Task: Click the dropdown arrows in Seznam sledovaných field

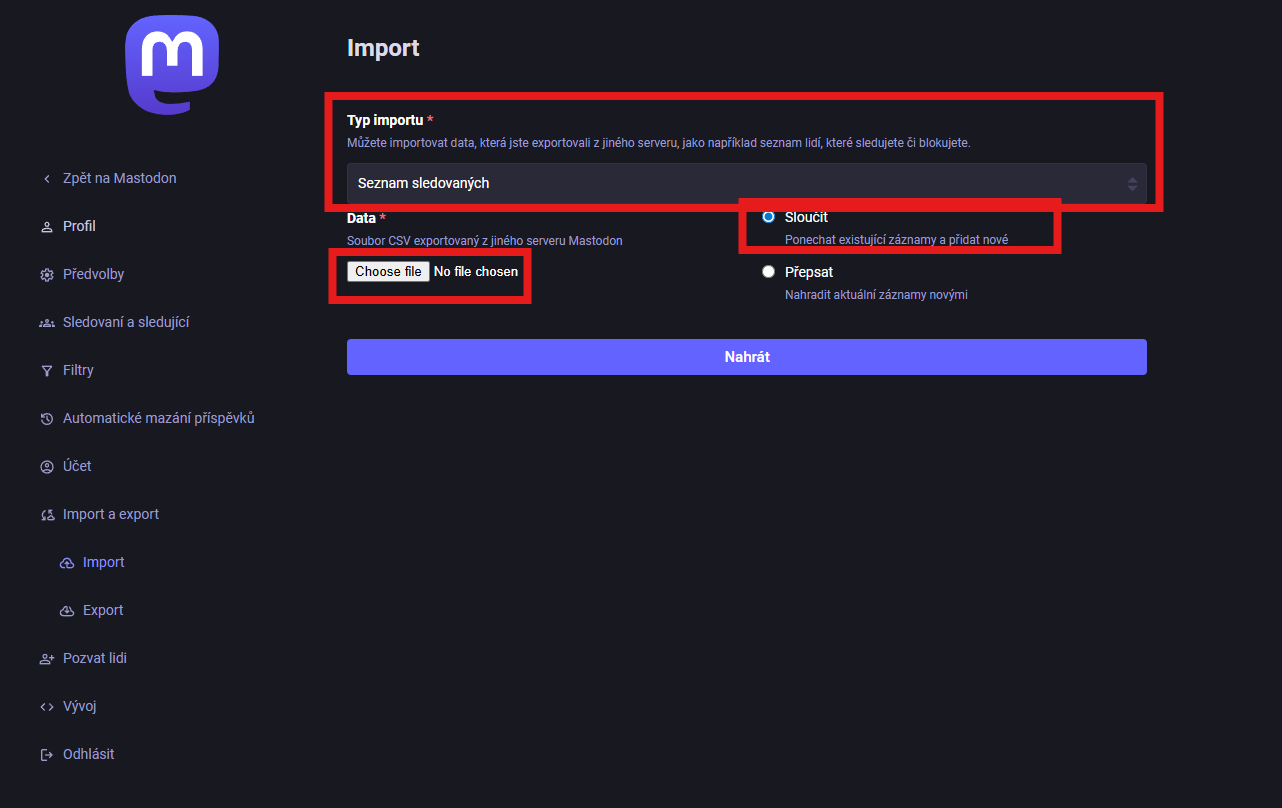Action: (1132, 184)
